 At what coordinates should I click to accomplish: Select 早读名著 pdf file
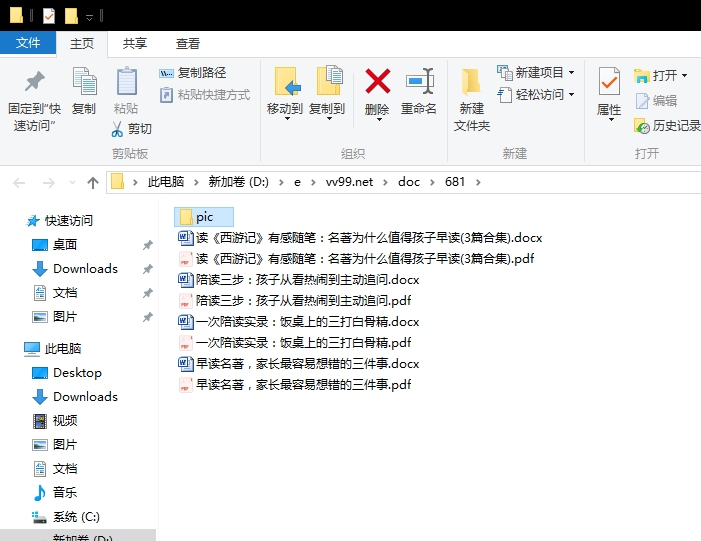click(295, 385)
